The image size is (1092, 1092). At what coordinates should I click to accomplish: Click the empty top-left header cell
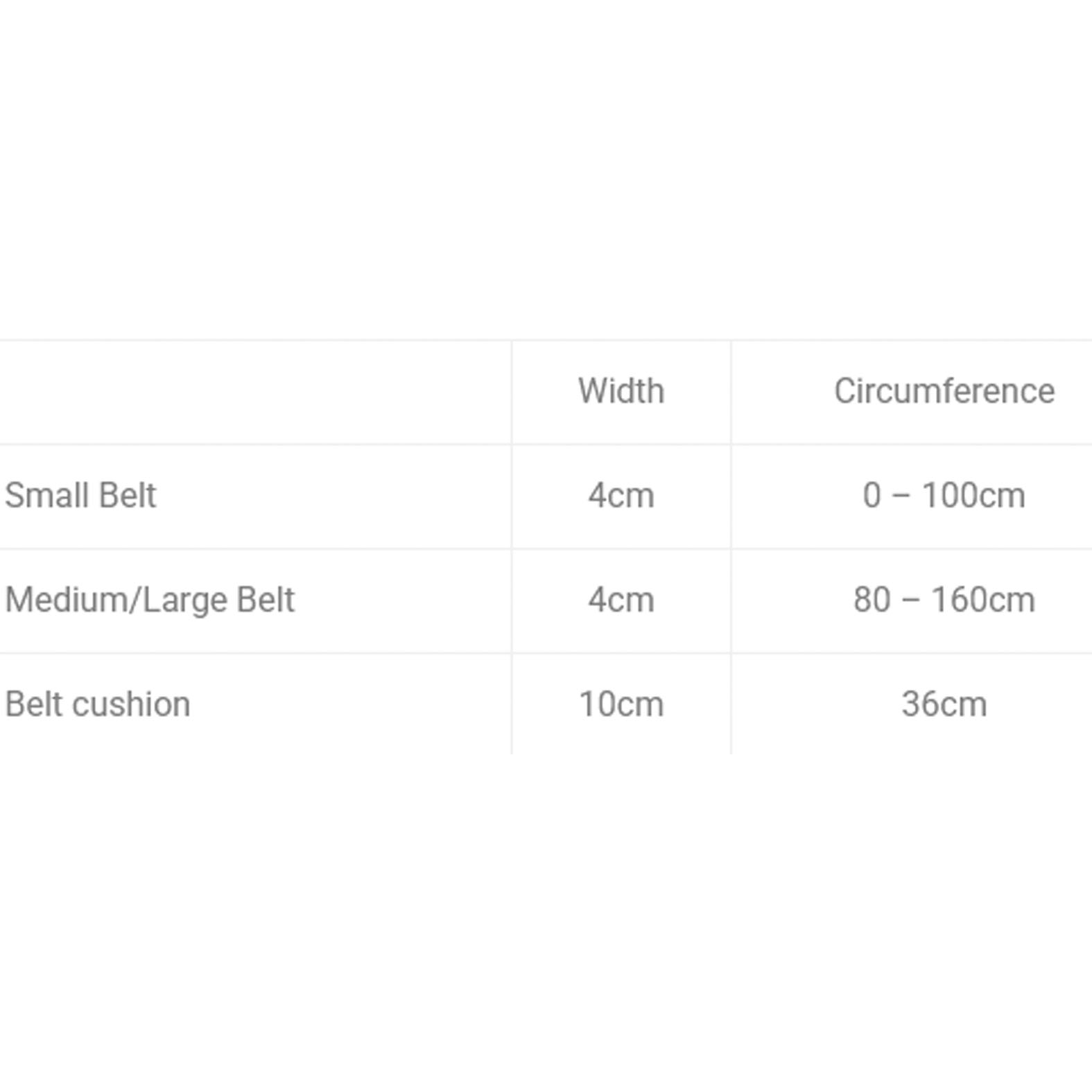click(255, 392)
